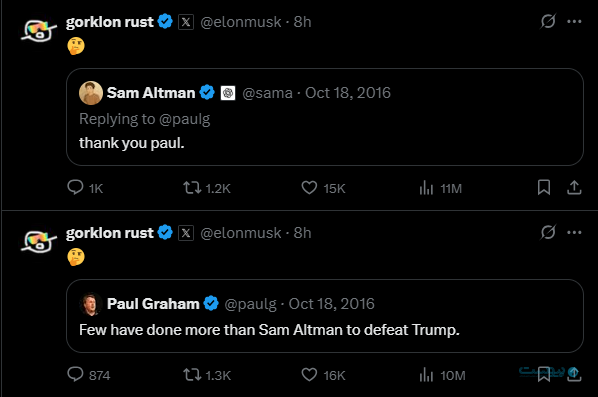Open Sam Altman's quoted tweet 'thank you paul.'
The width and height of the screenshot is (598, 397).
(325, 117)
